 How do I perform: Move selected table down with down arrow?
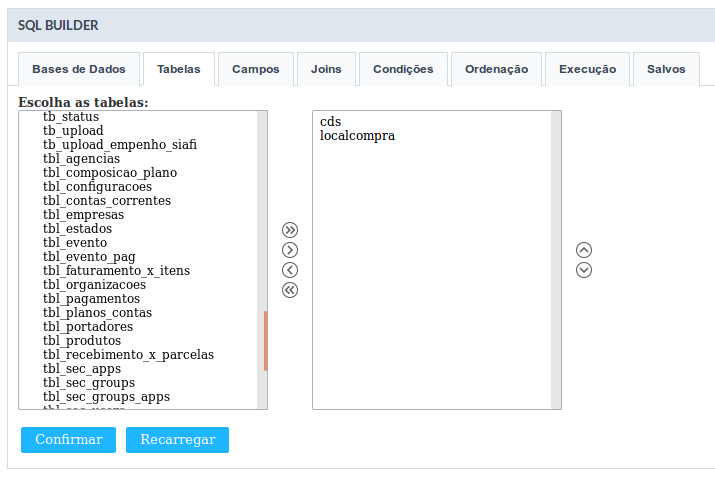584,270
